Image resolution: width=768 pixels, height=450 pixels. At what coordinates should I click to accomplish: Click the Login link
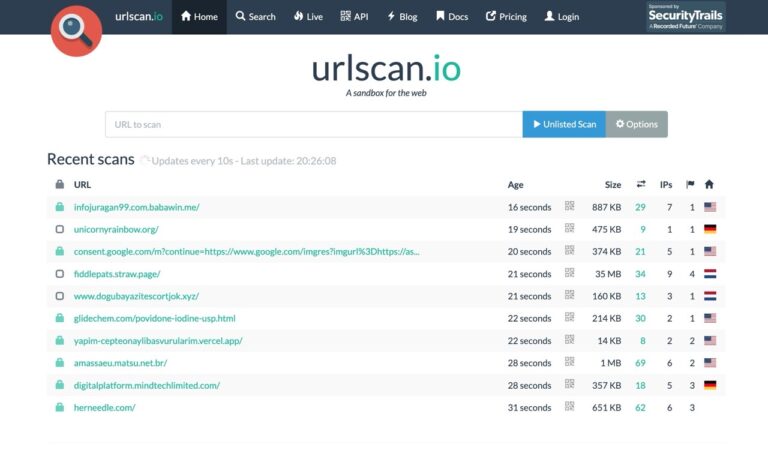562,17
